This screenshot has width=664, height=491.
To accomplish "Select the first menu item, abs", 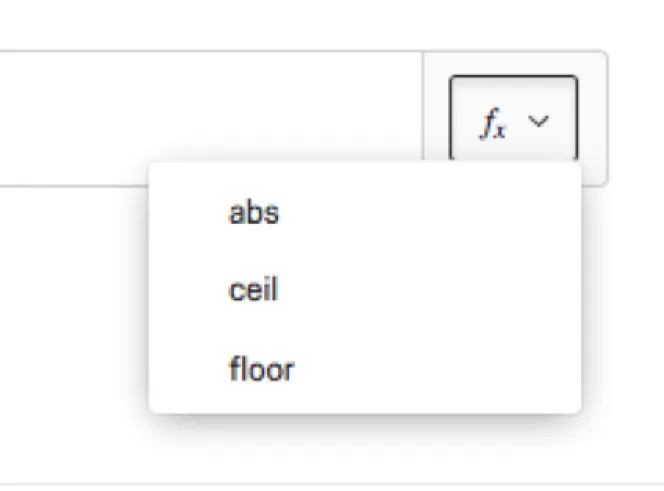I will [x=253, y=213].
